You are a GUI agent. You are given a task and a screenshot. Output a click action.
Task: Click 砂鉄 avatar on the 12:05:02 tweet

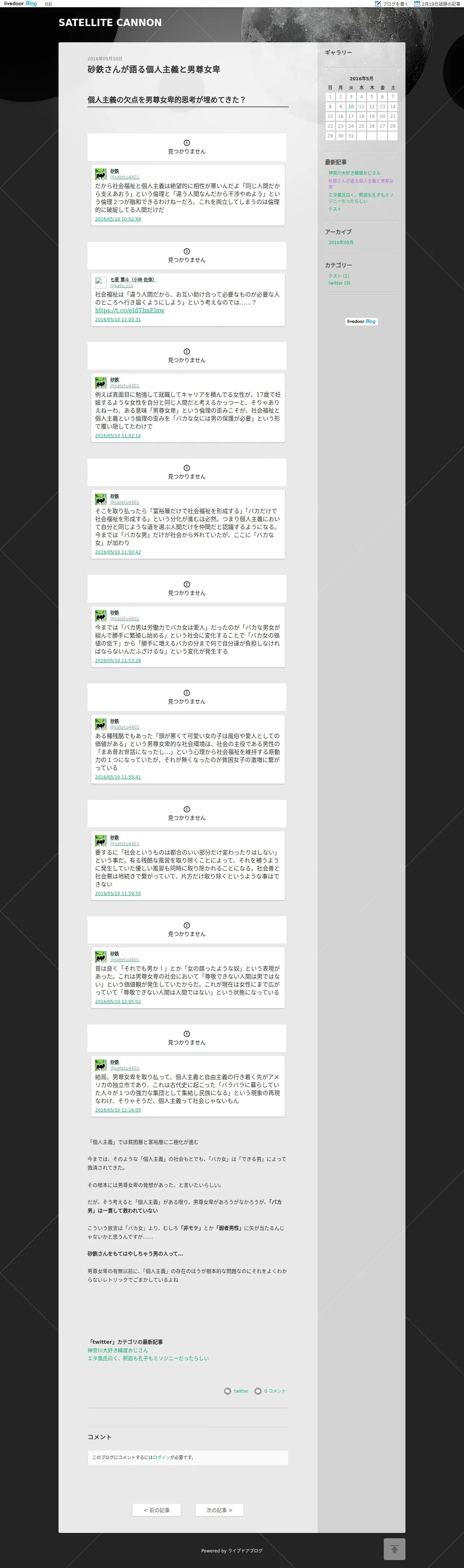click(101, 956)
